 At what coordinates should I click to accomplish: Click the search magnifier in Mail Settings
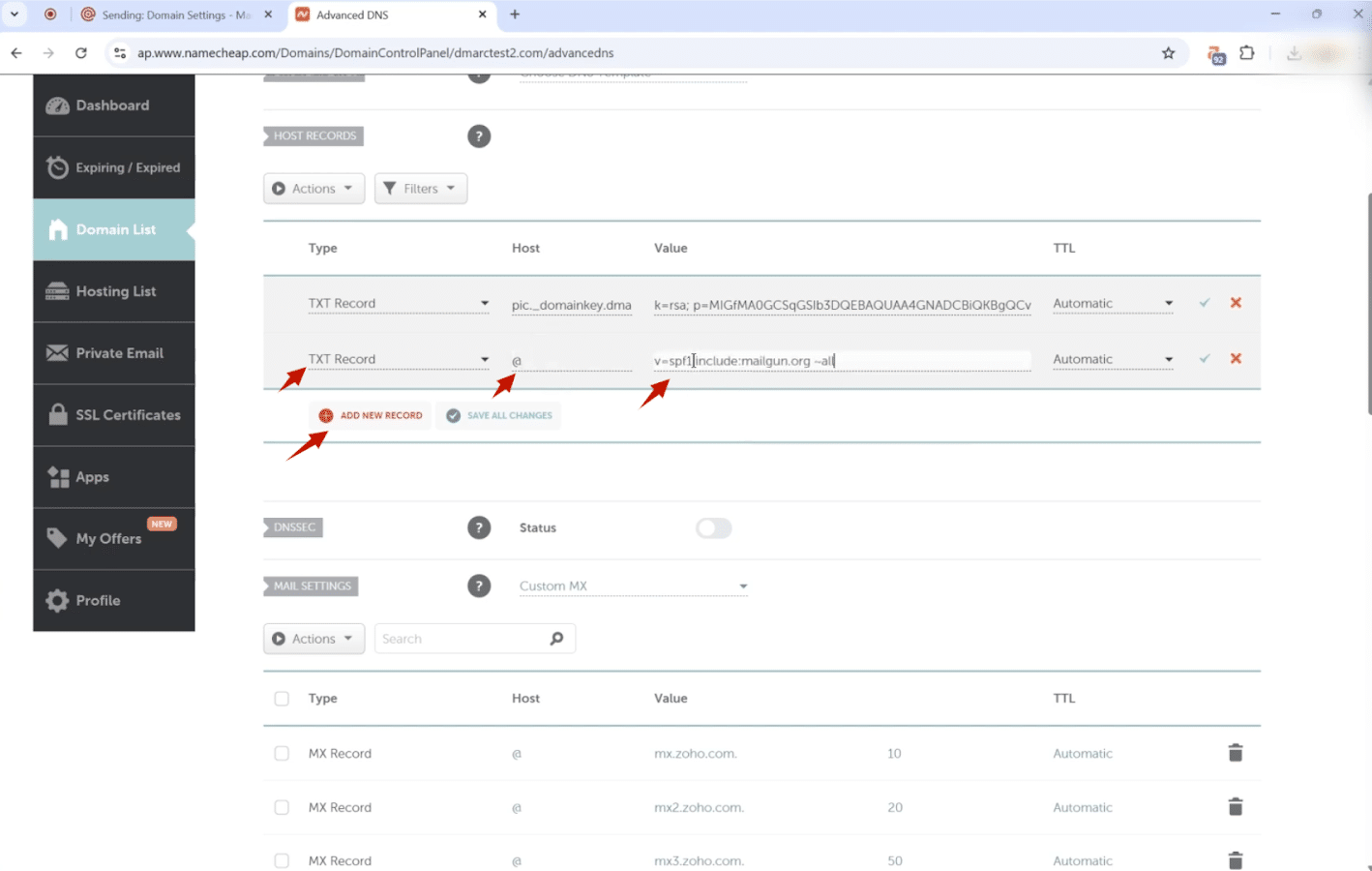pyautogui.click(x=556, y=639)
